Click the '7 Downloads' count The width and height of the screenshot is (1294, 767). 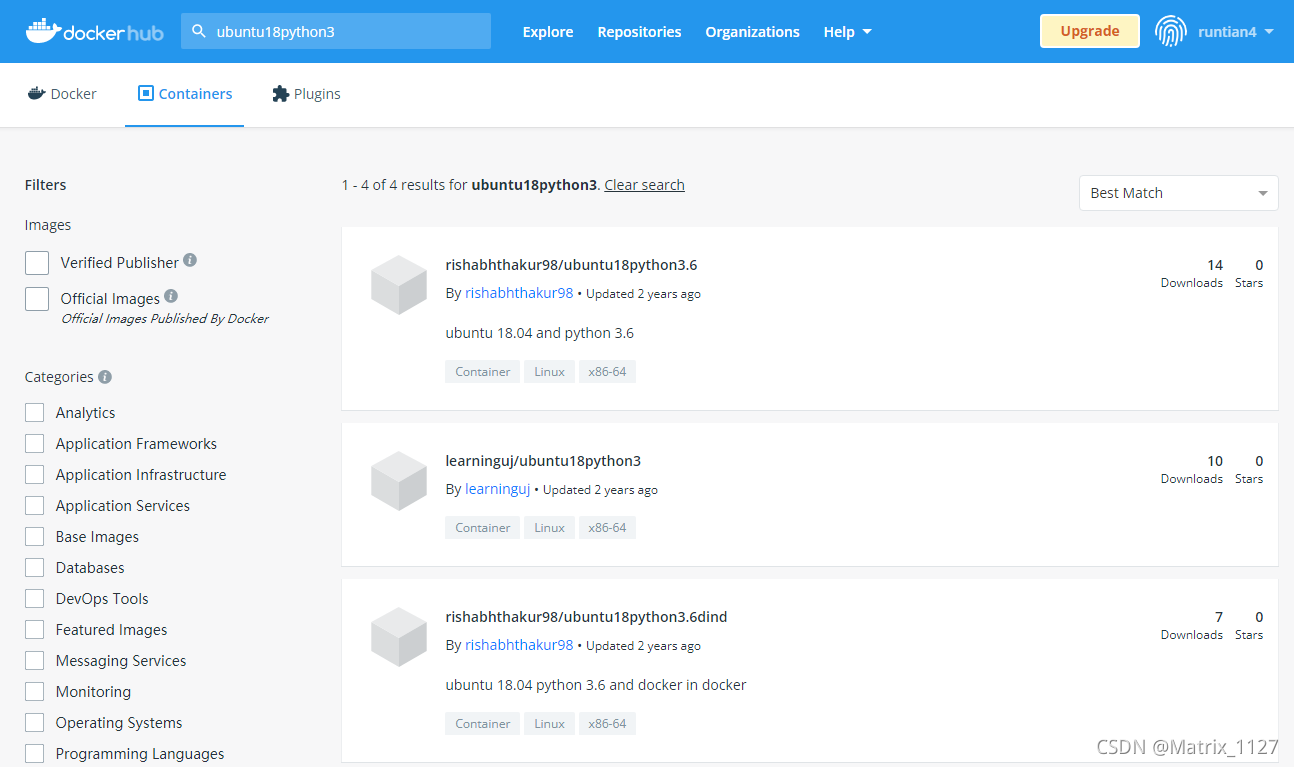point(1192,625)
